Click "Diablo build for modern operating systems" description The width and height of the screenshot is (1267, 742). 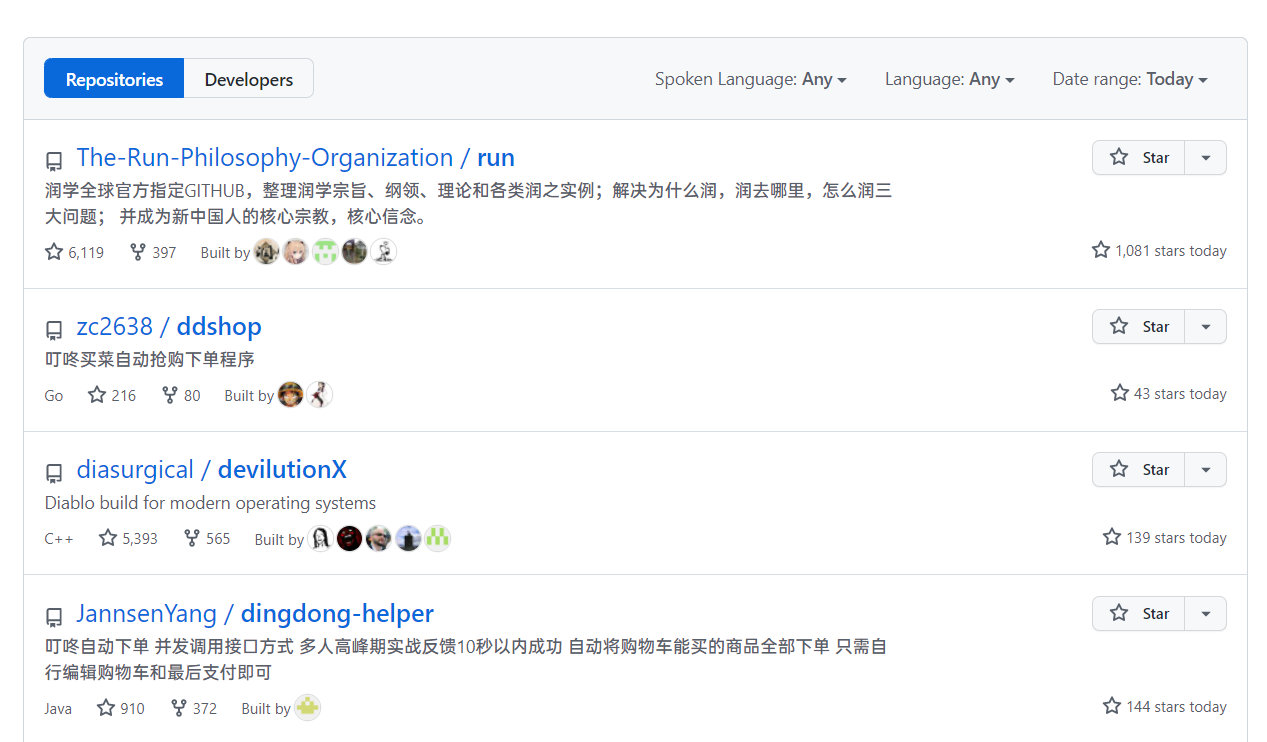point(211,503)
